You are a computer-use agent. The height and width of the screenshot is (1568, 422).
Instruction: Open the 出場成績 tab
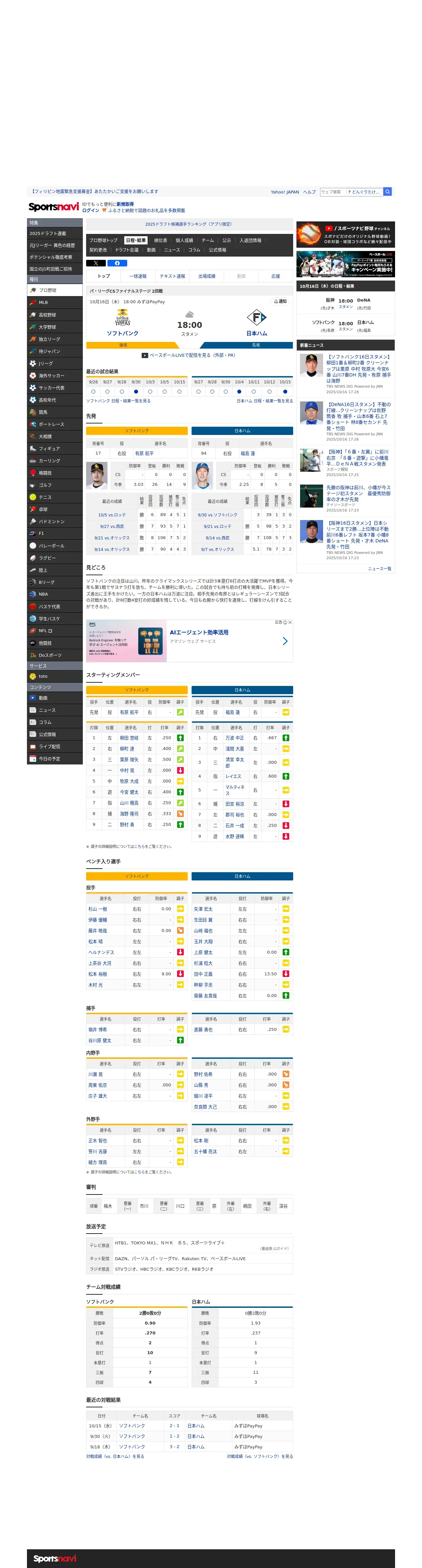(x=207, y=276)
